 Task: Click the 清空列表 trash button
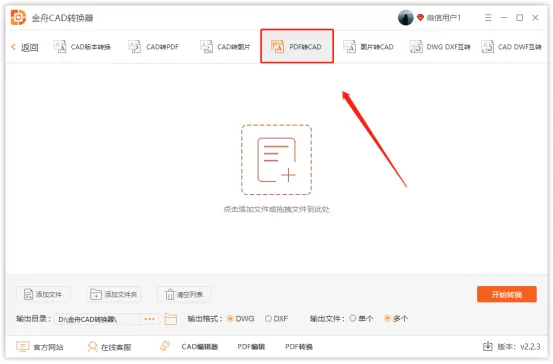coord(184,294)
